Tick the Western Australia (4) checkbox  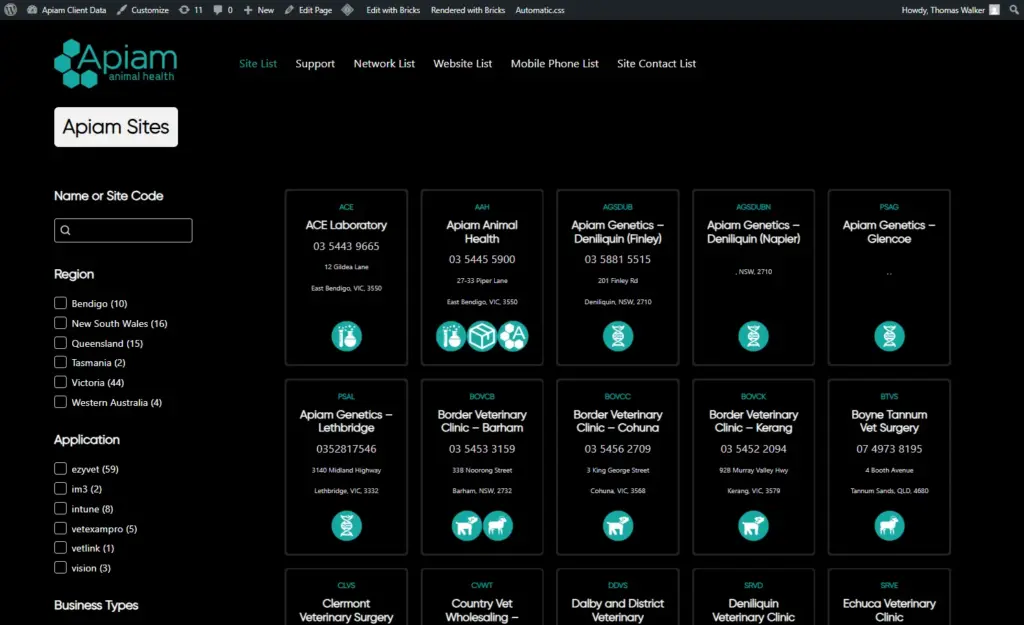(60, 402)
